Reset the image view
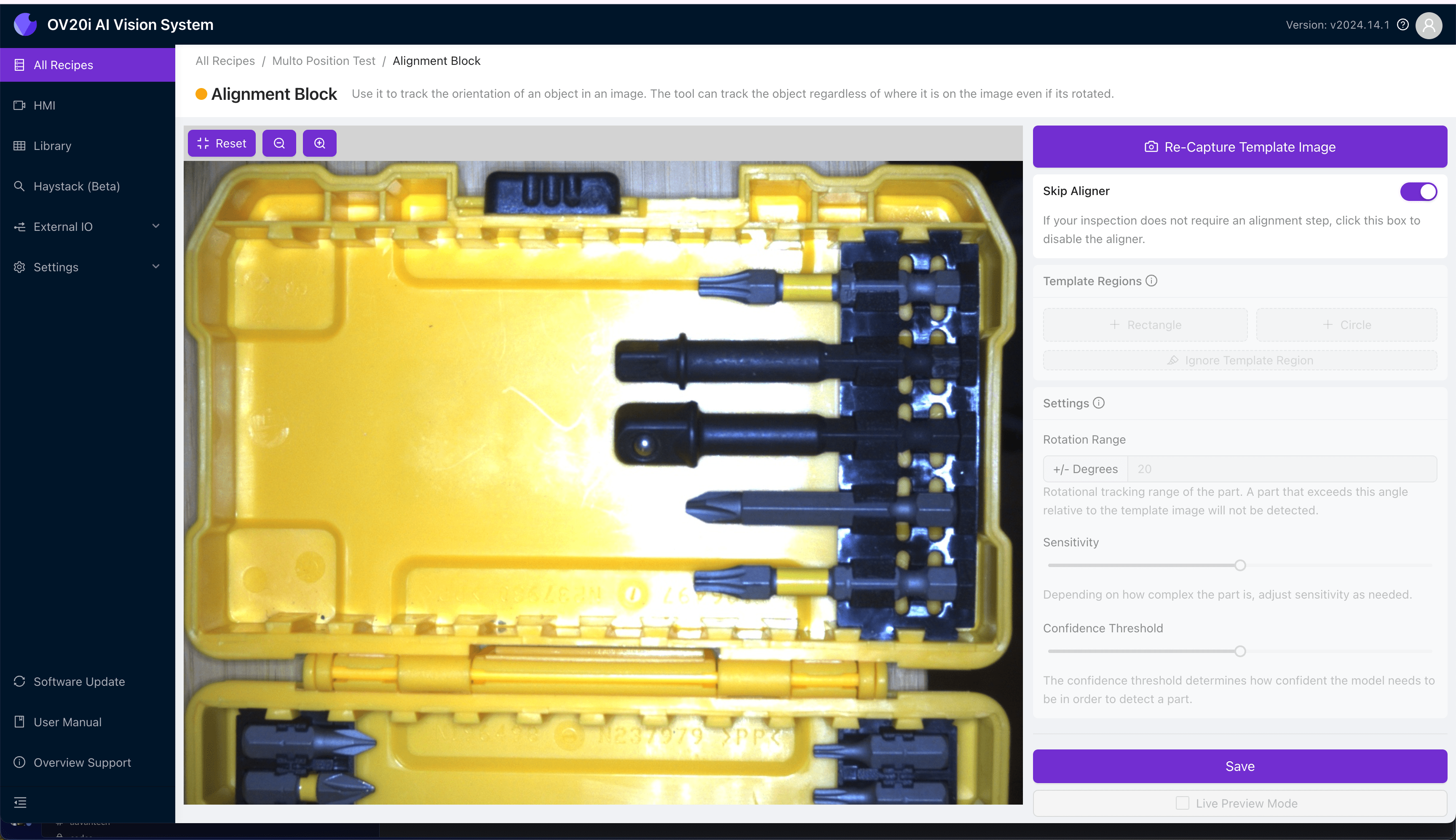The image size is (1456, 840). (x=222, y=143)
